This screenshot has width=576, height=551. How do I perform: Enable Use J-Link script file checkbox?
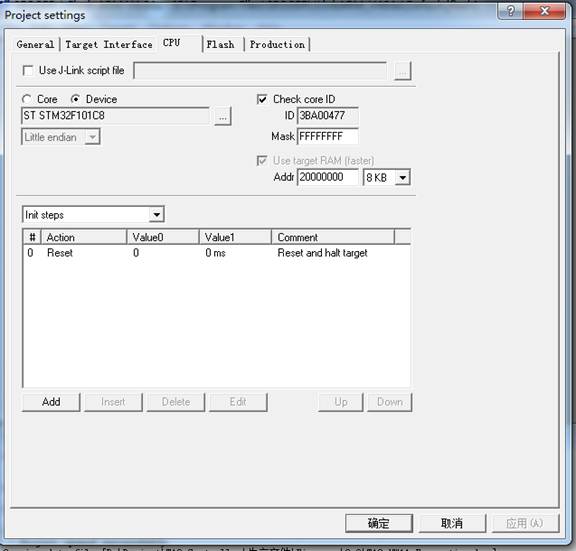coord(28,70)
